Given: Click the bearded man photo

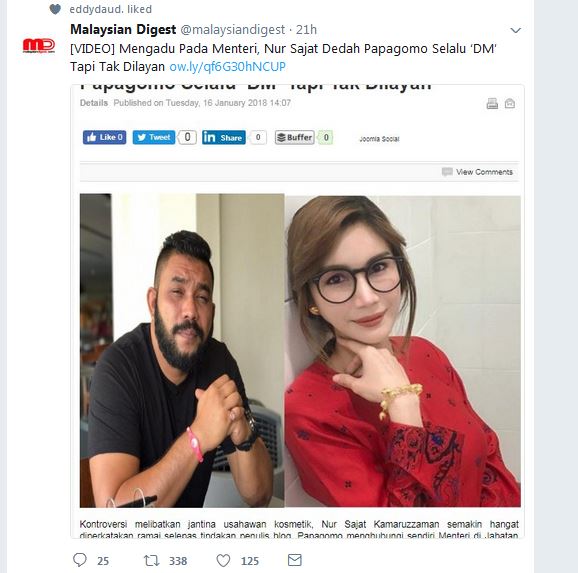Looking at the screenshot, I should click(182, 351).
